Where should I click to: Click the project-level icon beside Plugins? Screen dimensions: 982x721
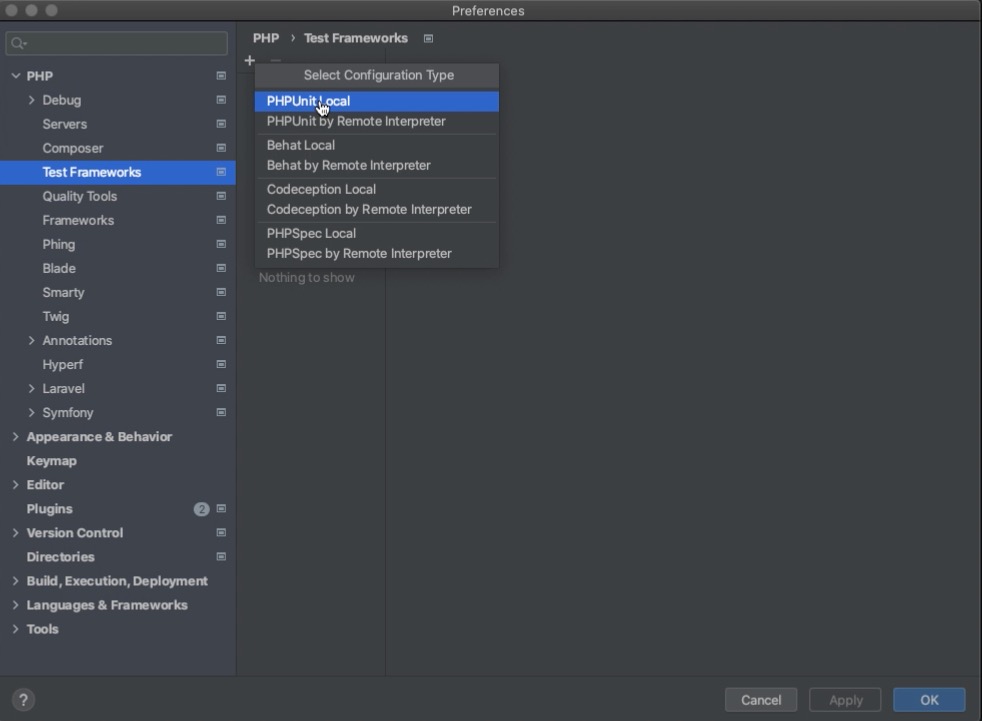click(221, 509)
